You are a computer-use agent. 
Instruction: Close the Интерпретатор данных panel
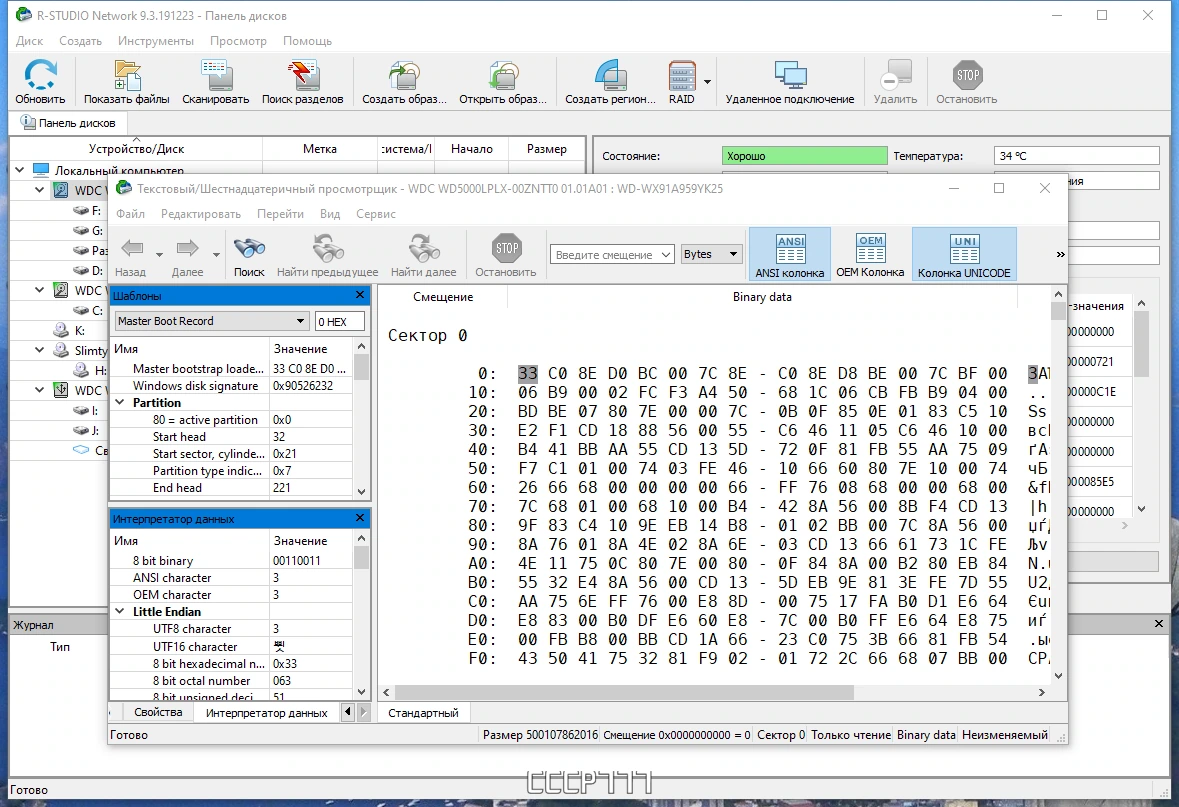pyautogui.click(x=360, y=518)
